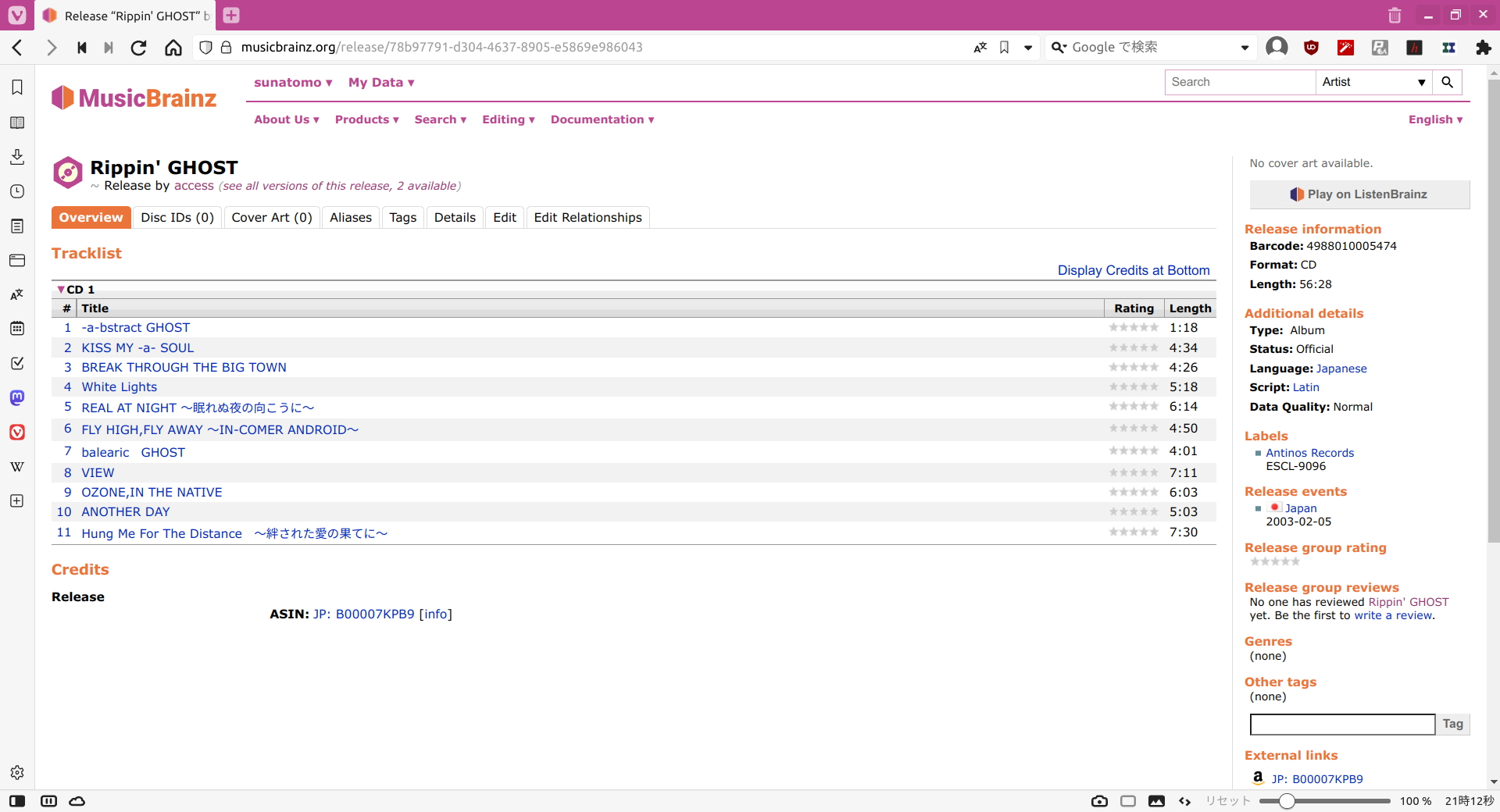This screenshot has width=1500, height=812.
Task: Fast forward navigation button
Action: pyautogui.click(x=109, y=48)
